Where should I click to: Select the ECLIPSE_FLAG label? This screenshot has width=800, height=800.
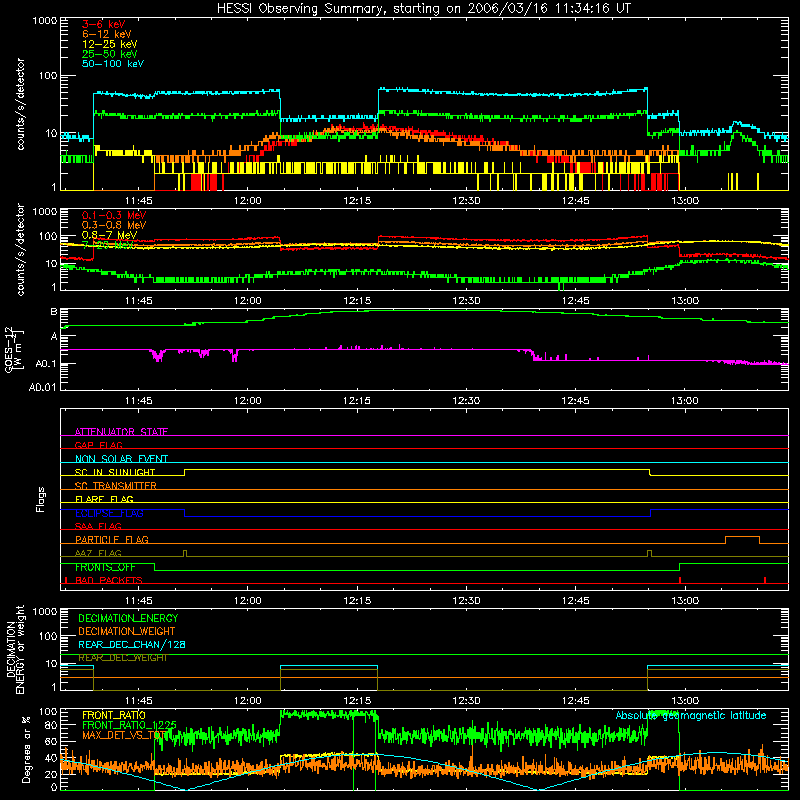pos(109,513)
